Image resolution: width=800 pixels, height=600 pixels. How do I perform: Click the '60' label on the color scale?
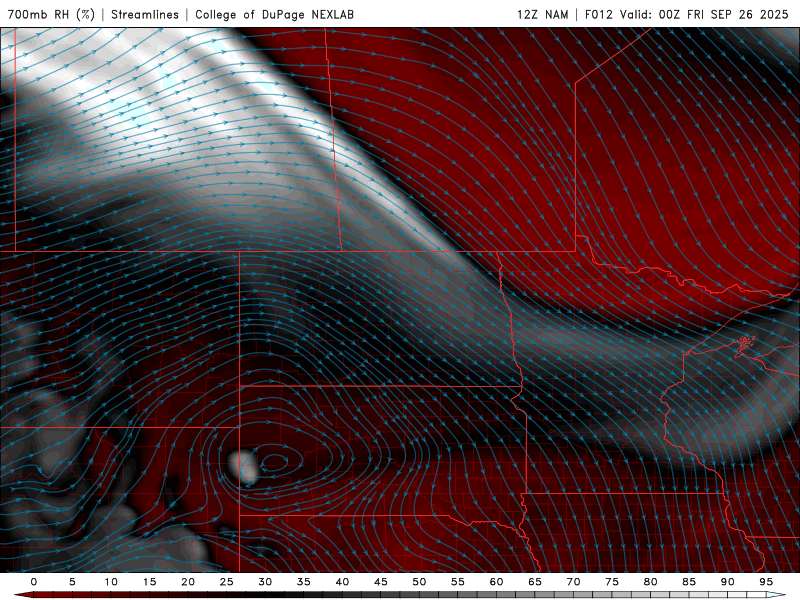(x=496, y=582)
